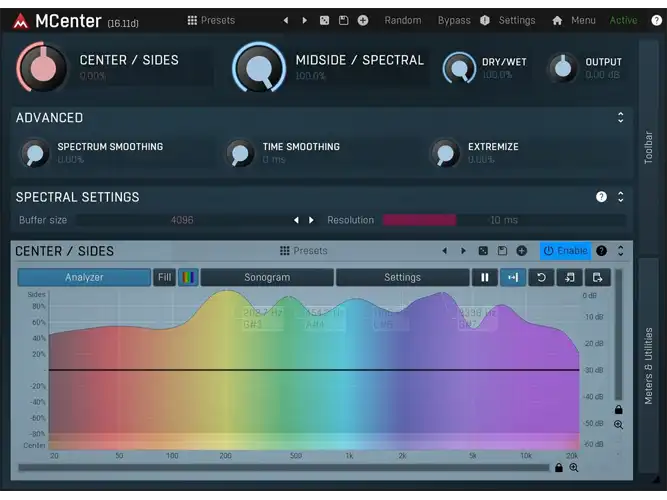The width and height of the screenshot is (667, 500).
Task: Open the main Menu
Action: (583, 20)
